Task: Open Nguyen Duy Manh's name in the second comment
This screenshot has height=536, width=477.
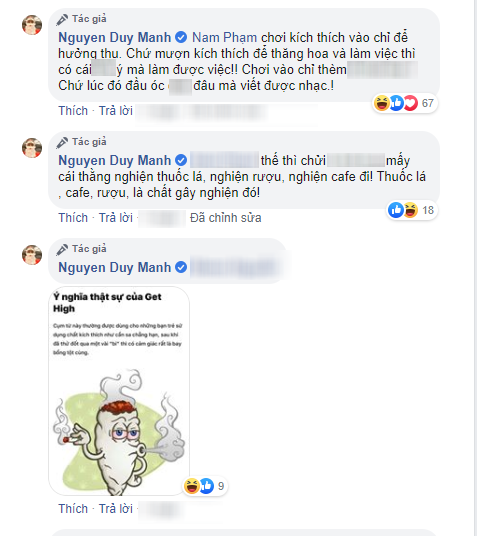Action: coord(115,160)
